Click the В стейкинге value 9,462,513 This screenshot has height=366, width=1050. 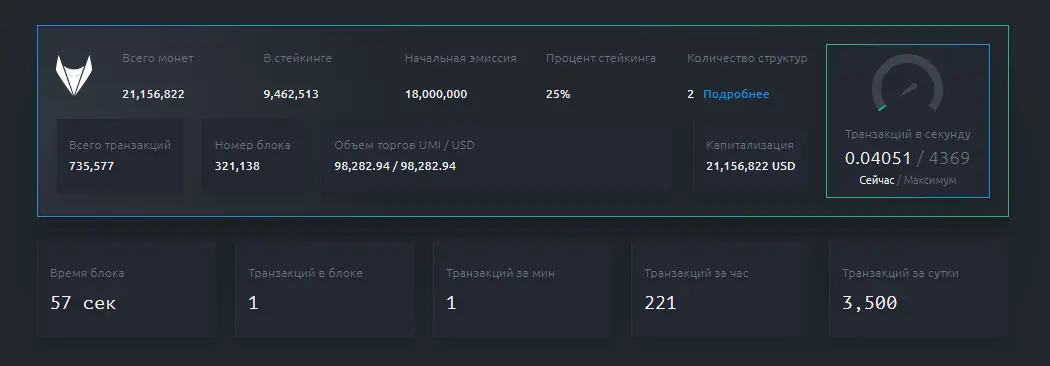click(x=291, y=94)
